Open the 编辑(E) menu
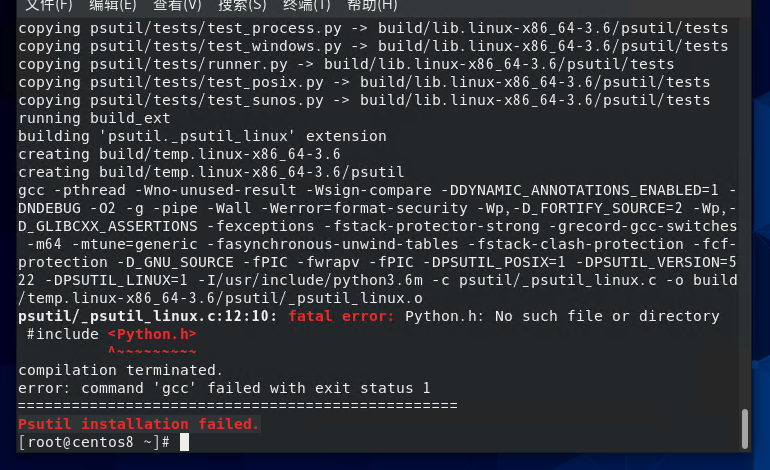Screen dimensions: 770x470 [112, 5]
